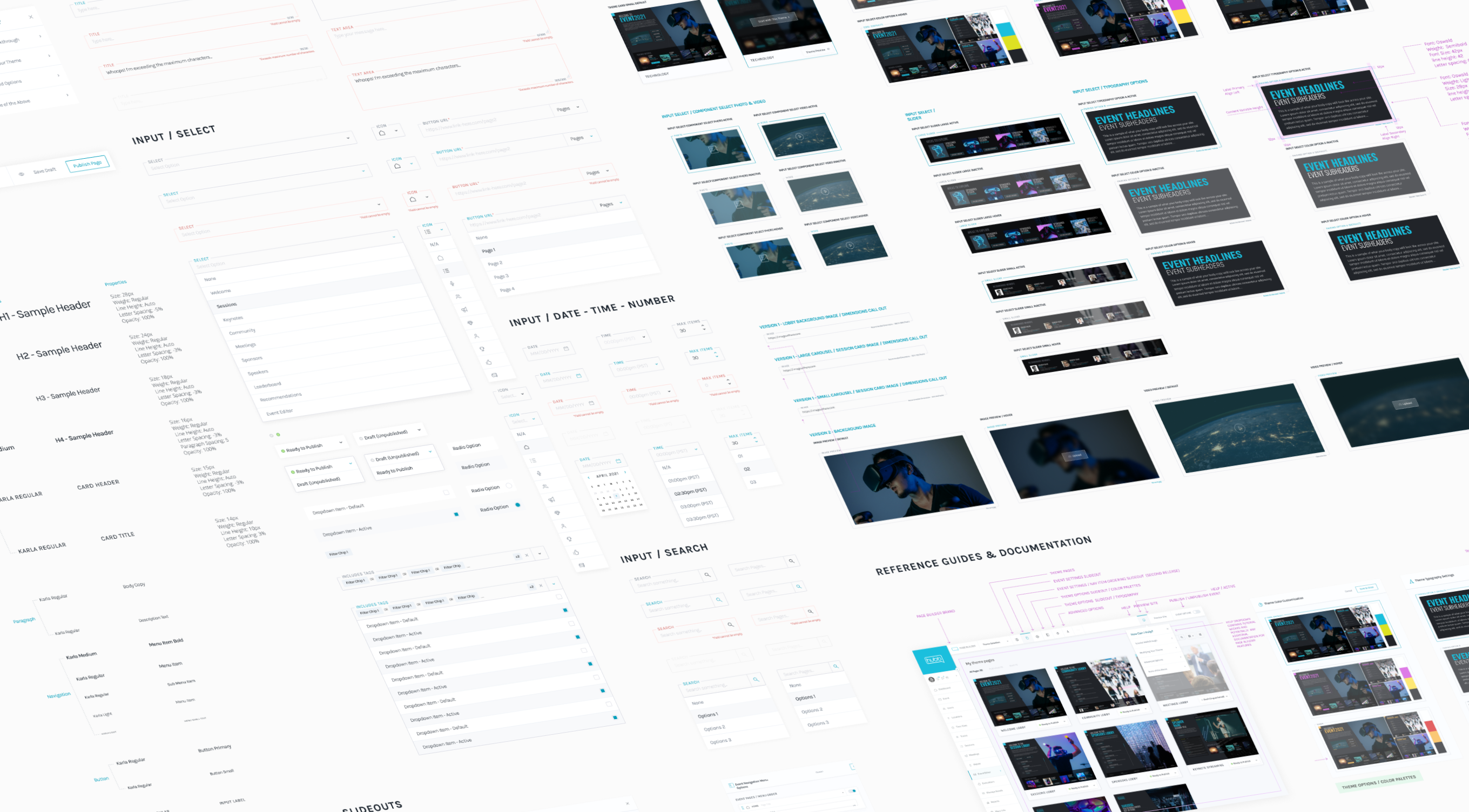Click the magnifier in the red error Search something field
The image size is (1469, 812).
point(731,625)
